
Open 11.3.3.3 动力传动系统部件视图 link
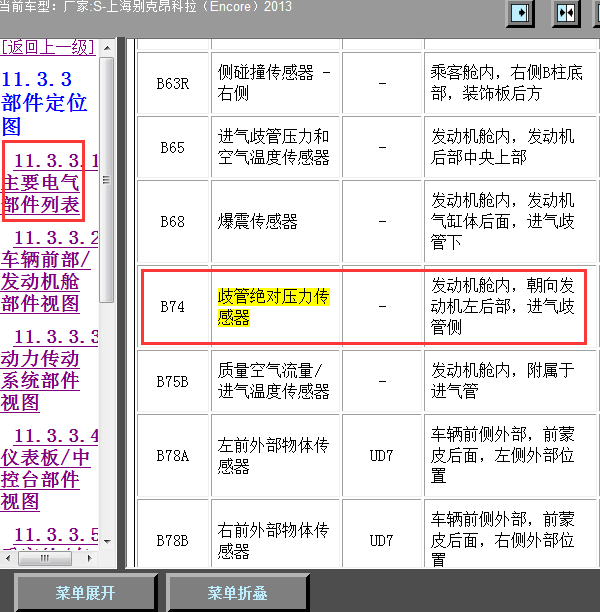pyautogui.click(x=49, y=370)
